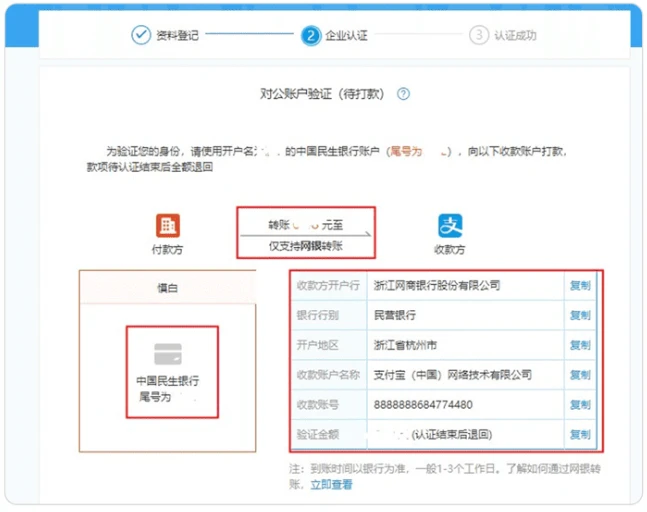647x512 pixels.
Task: Copy the 收款方开户行 bank name value
Action: pyautogui.click(x=580, y=285)
